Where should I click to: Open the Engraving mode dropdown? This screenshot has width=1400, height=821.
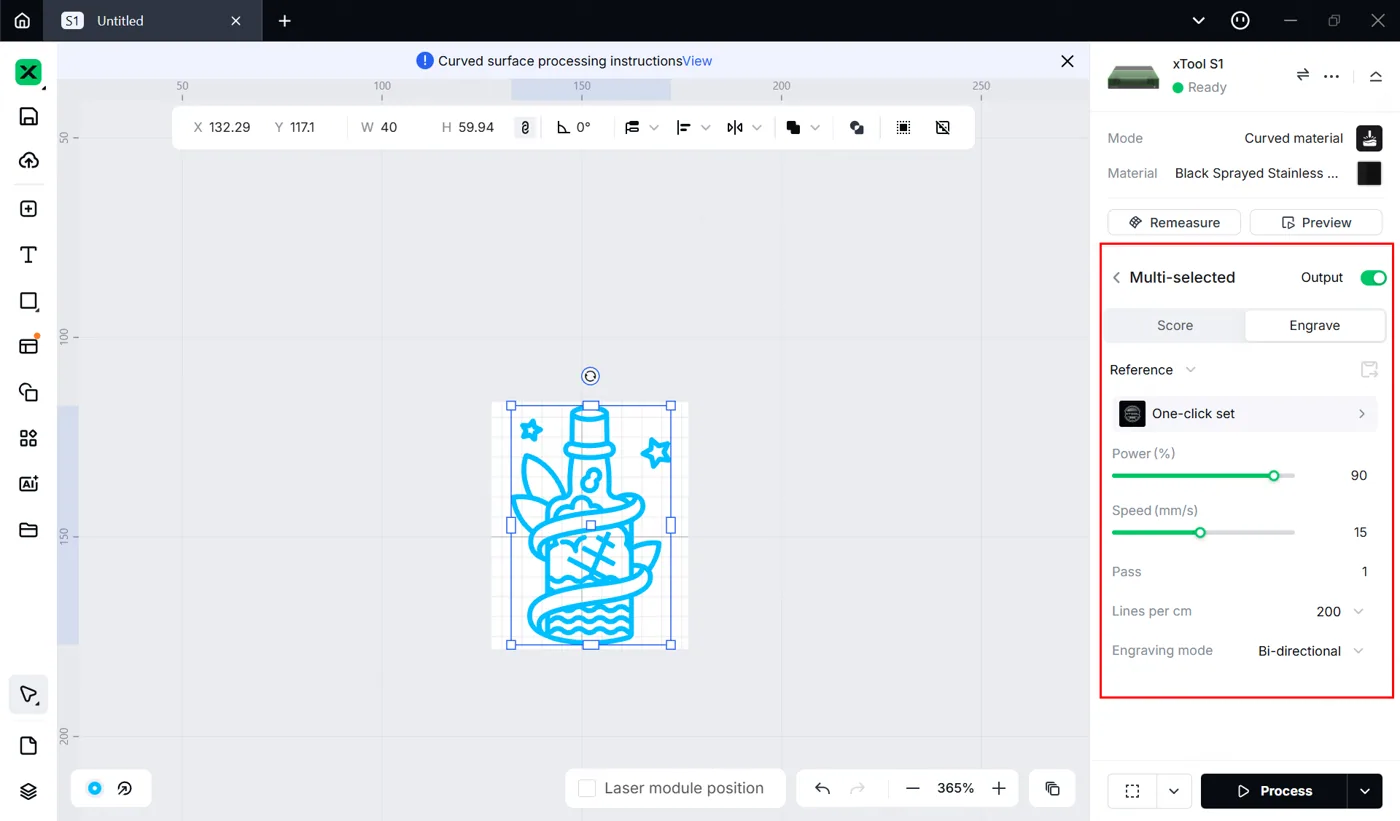(1311, 651)
